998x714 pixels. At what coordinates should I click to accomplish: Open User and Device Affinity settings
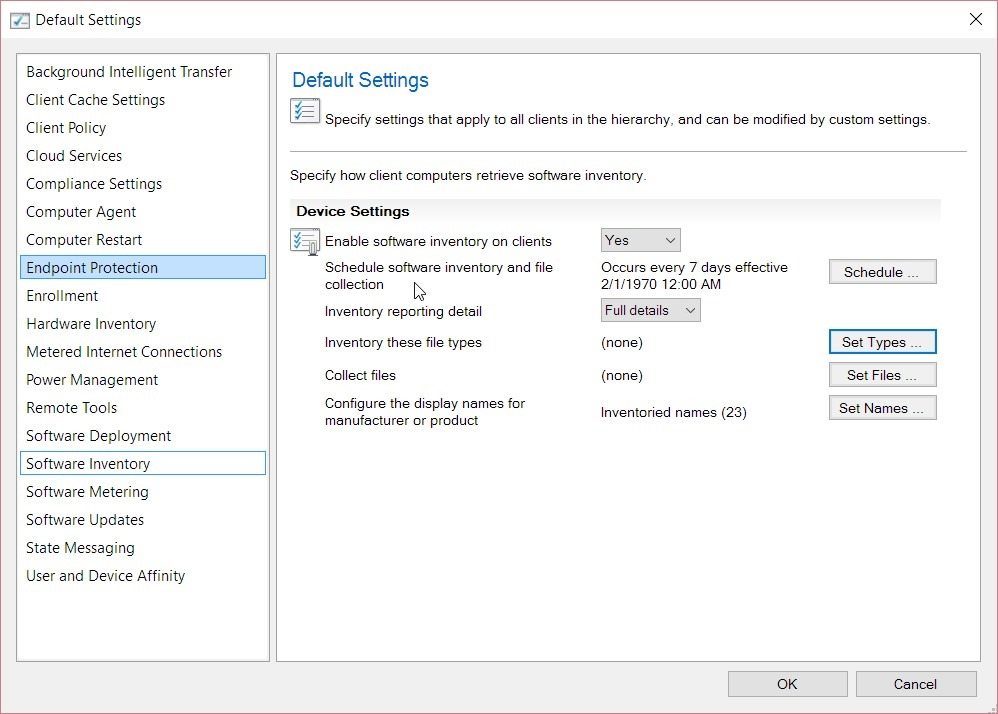pos(143,576)
